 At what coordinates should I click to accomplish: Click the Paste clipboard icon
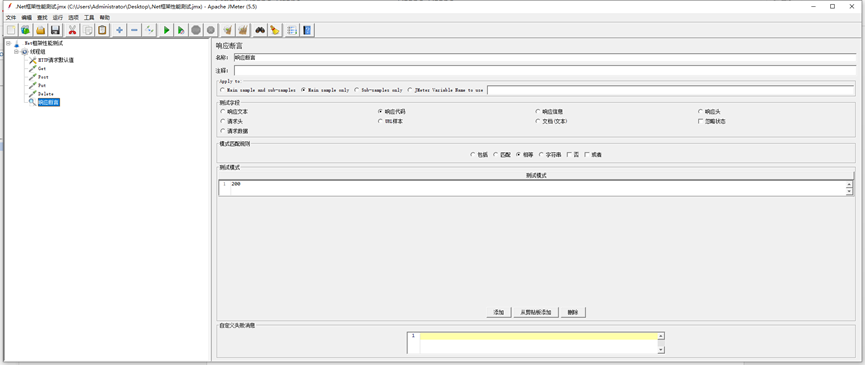(x=102, y=30)
